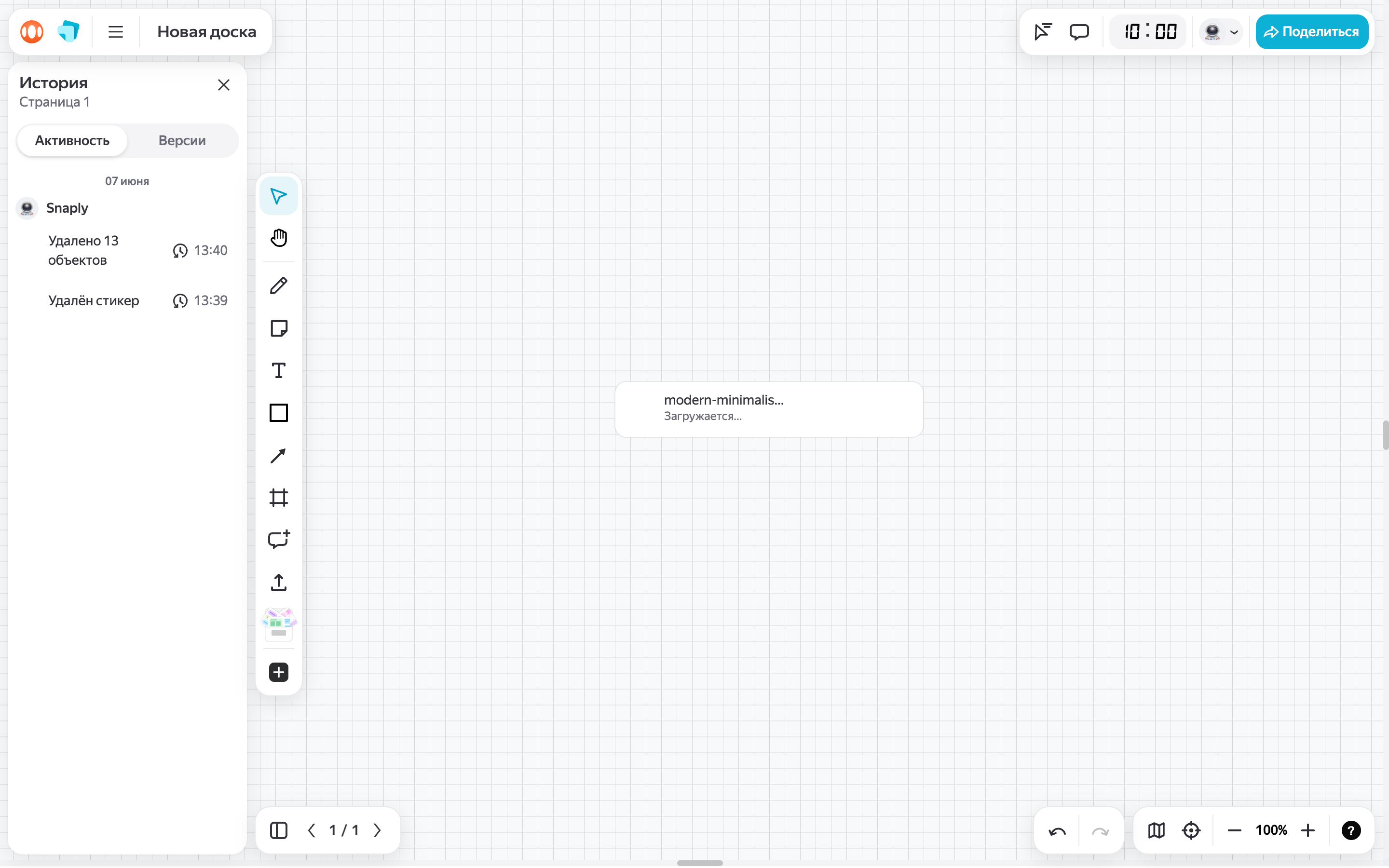The height and width of the screenshot is (868, 1389).
Task: Select the arrow connector tool
Action: 278,456
